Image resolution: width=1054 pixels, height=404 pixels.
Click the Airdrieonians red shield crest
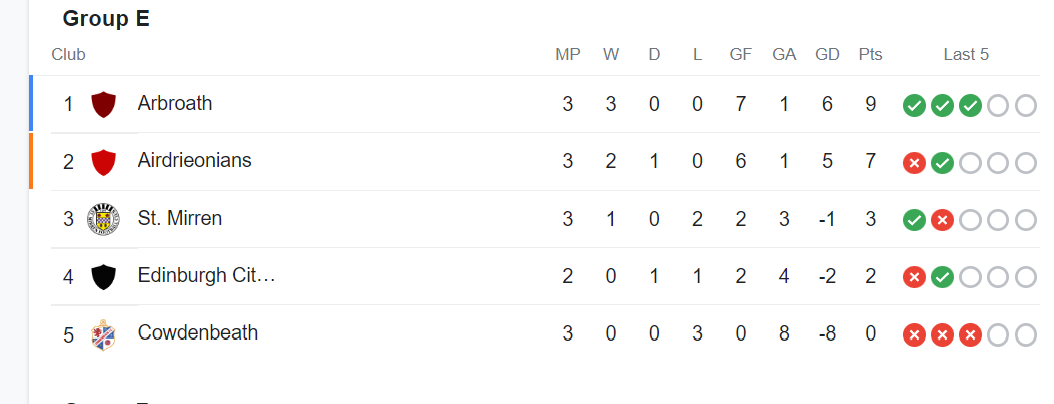point(104,162)
